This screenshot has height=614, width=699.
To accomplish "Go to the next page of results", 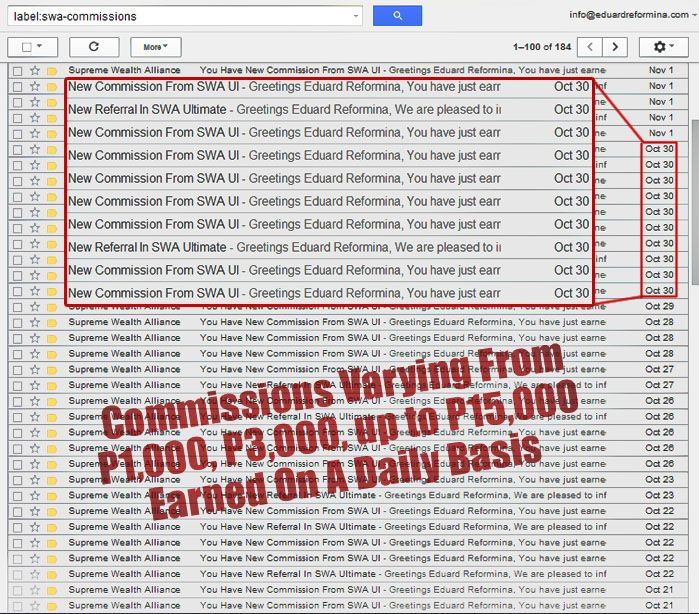I will point(615,47).
